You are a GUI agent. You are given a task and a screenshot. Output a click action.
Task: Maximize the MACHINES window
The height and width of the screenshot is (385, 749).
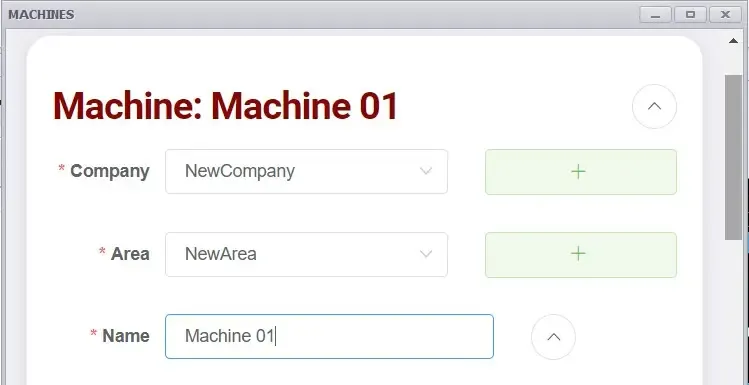690,15
